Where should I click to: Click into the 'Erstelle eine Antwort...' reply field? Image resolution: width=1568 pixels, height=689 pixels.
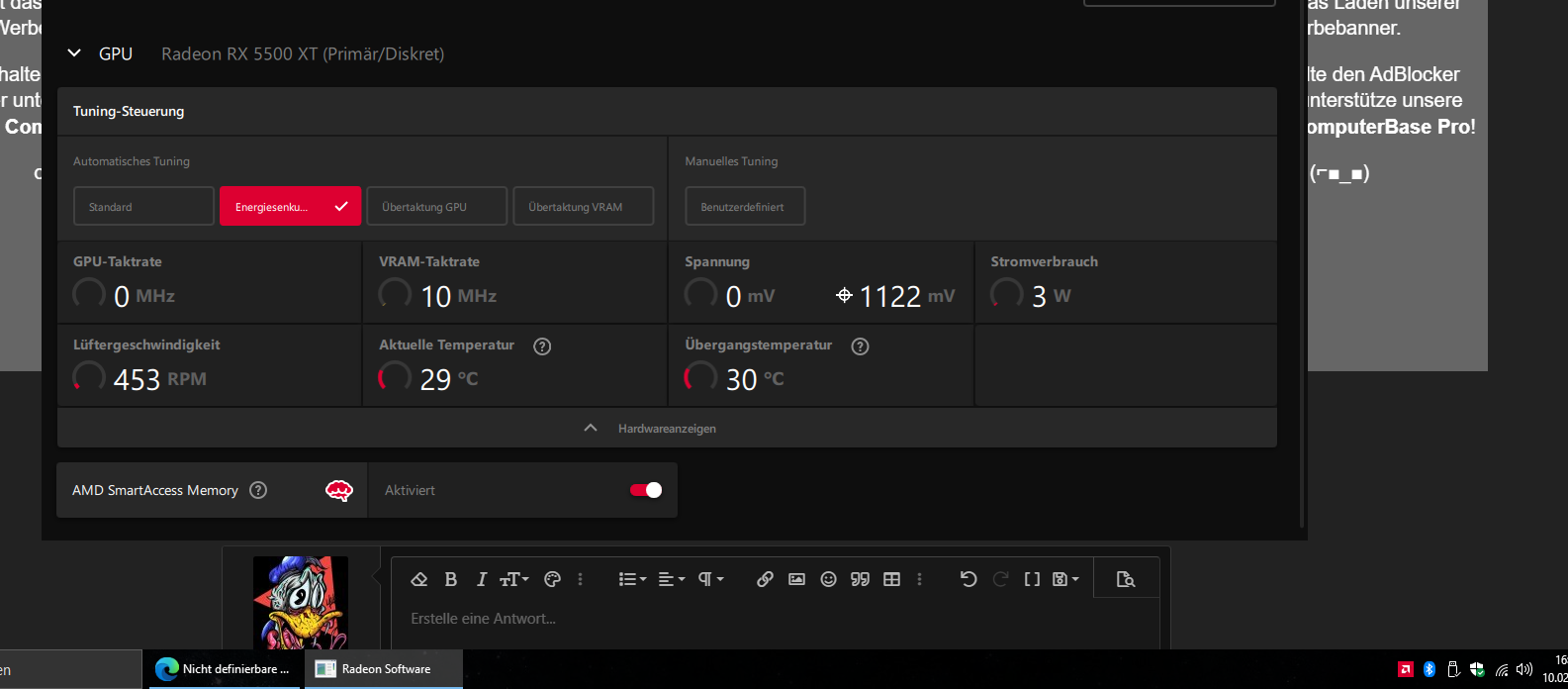[x=776, y=619]
